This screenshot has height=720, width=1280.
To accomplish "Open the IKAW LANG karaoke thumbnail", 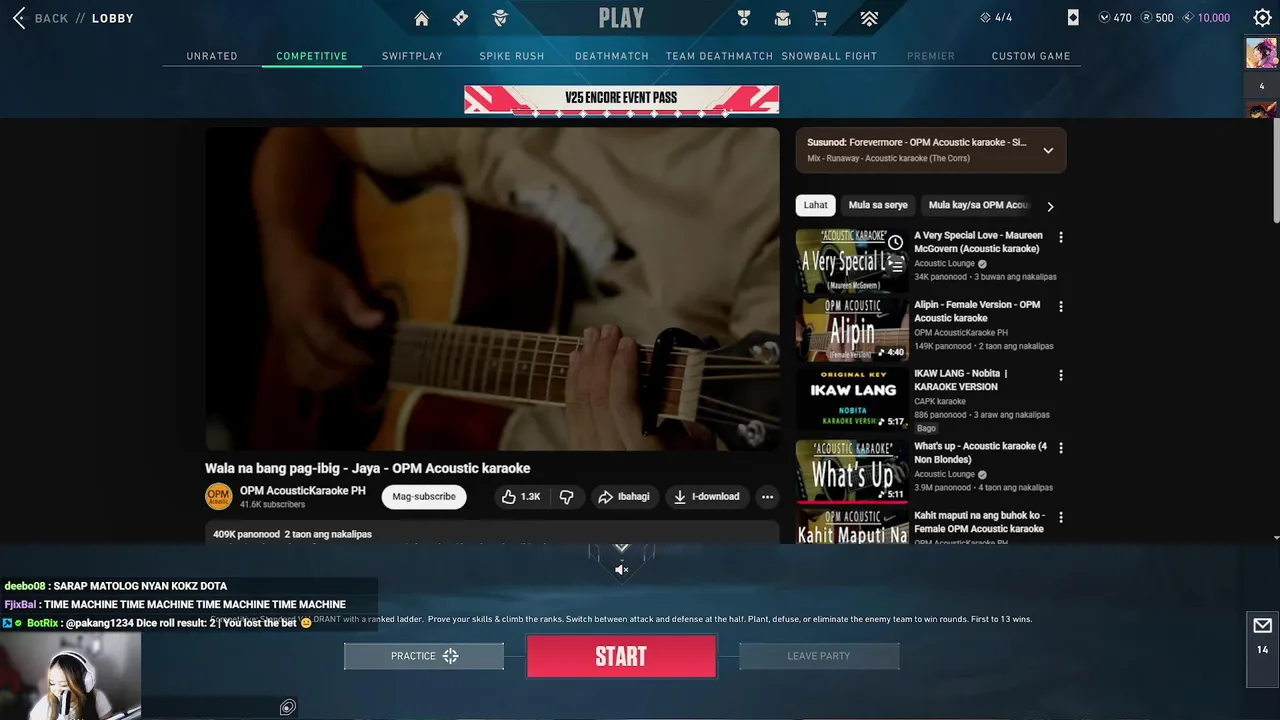I will tap(852, 398).
